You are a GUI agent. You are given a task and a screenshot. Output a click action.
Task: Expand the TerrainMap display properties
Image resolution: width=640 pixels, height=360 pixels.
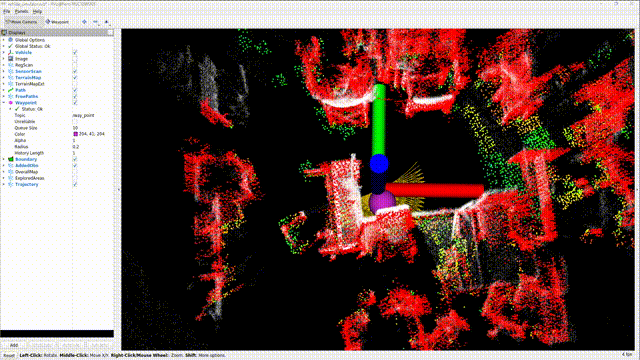tap(4, 78)
